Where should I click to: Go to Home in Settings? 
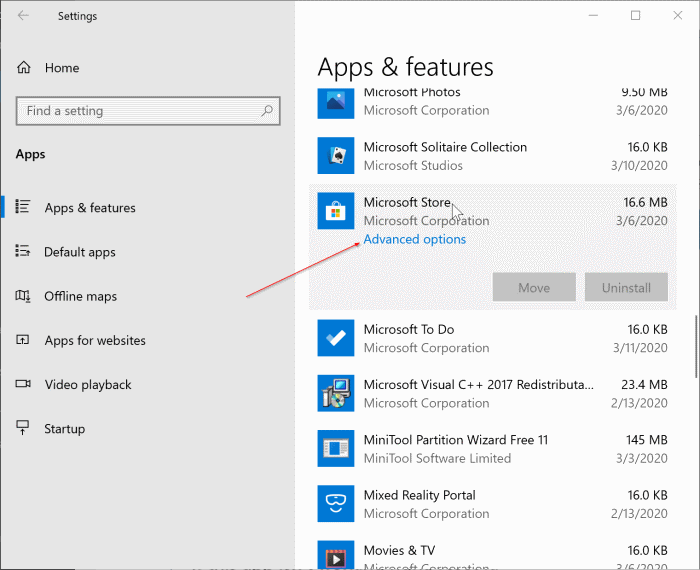62,68
